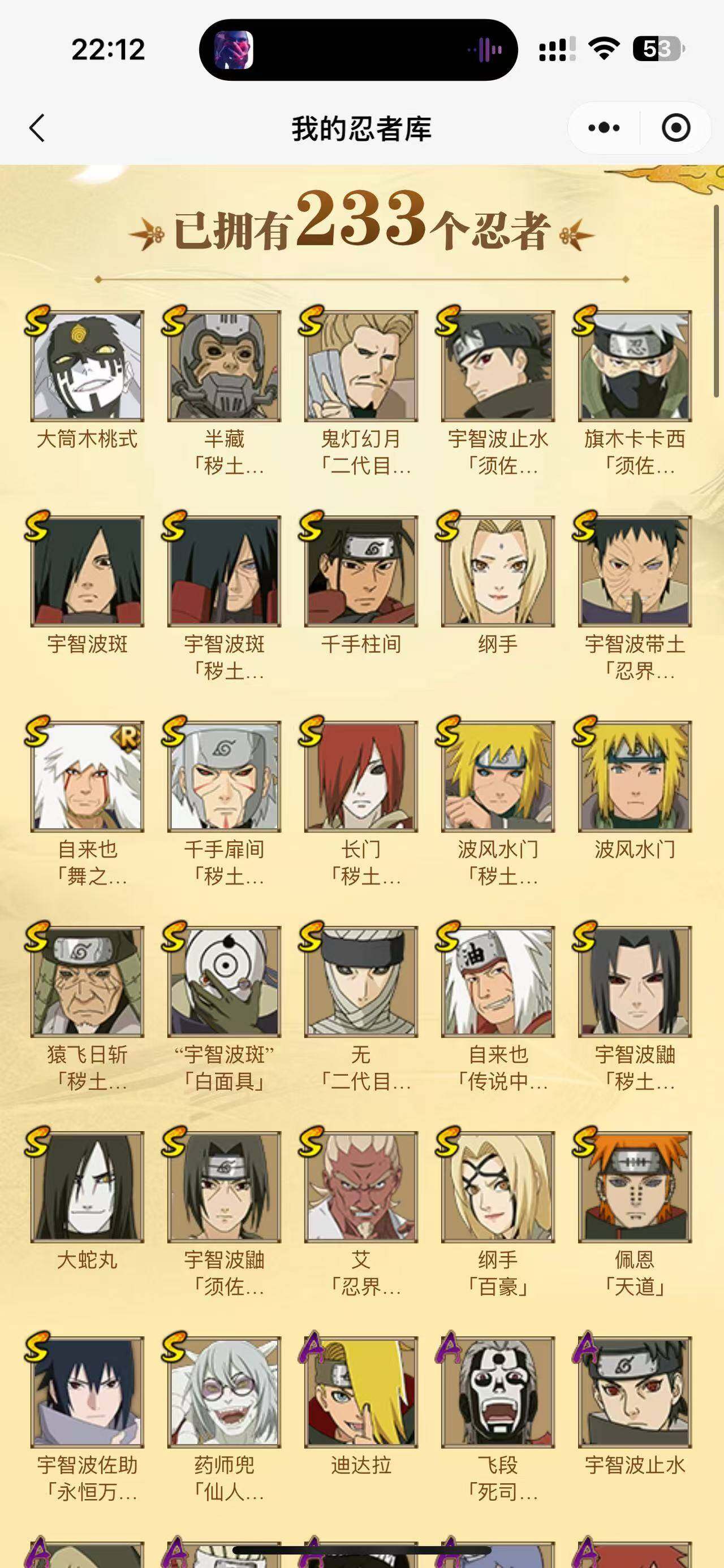This screenshot has height=1568, width=724.
Task: Select 鬼灯幻月 portrait
Action: pyautogui.click(x=361, y=366)
